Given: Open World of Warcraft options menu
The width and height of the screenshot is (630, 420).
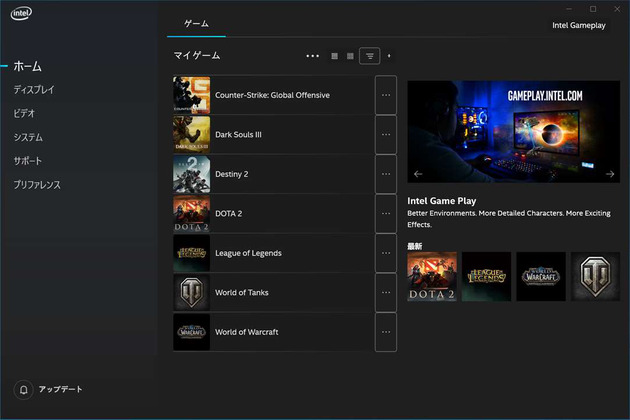Looking at the screenshot, I should click(x=386, y=332).
